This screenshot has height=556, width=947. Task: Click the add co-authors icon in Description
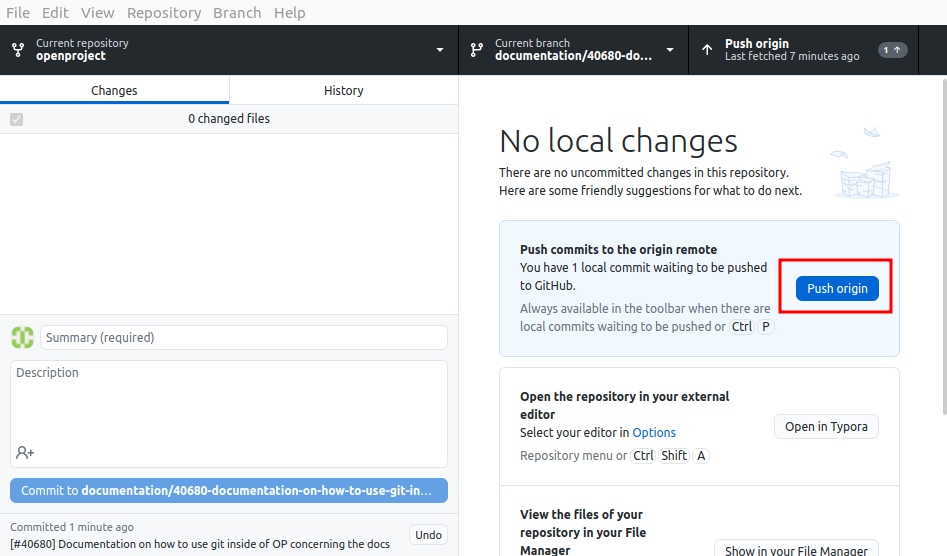coord(25,452)
